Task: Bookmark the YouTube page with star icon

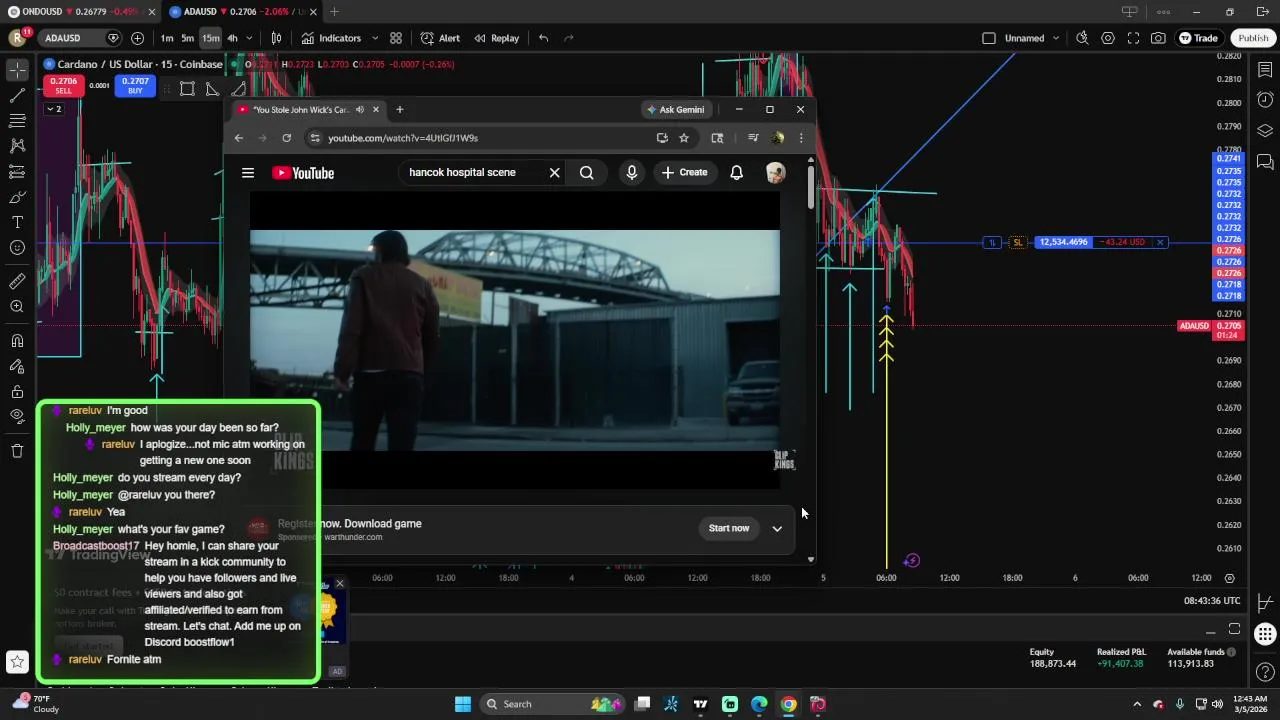Action: point(684,138)
